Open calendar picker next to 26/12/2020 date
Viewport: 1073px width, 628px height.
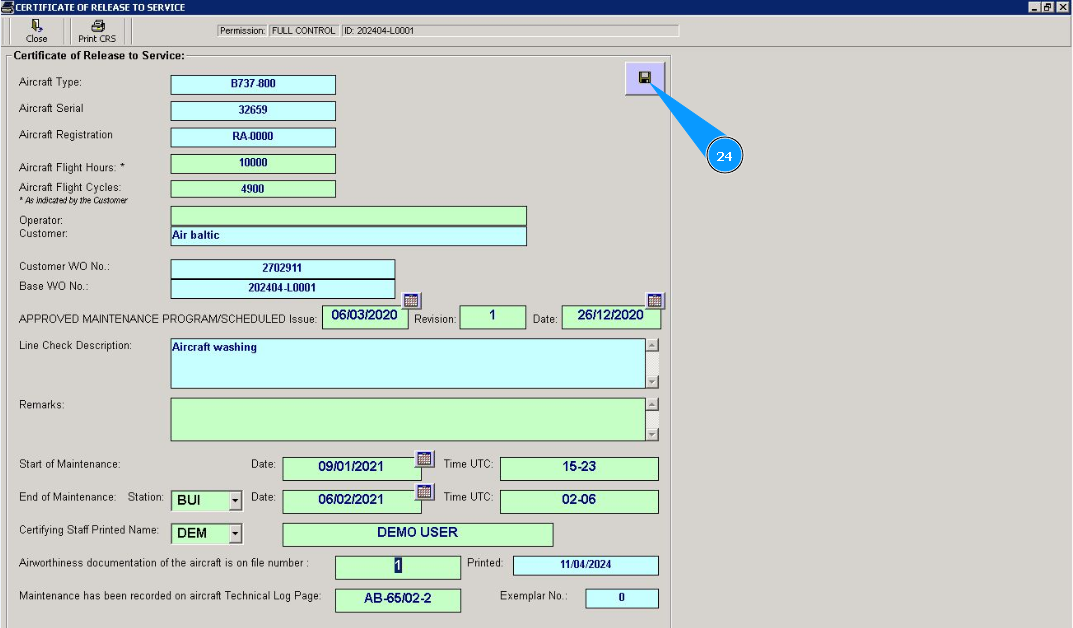pos(655,301)
